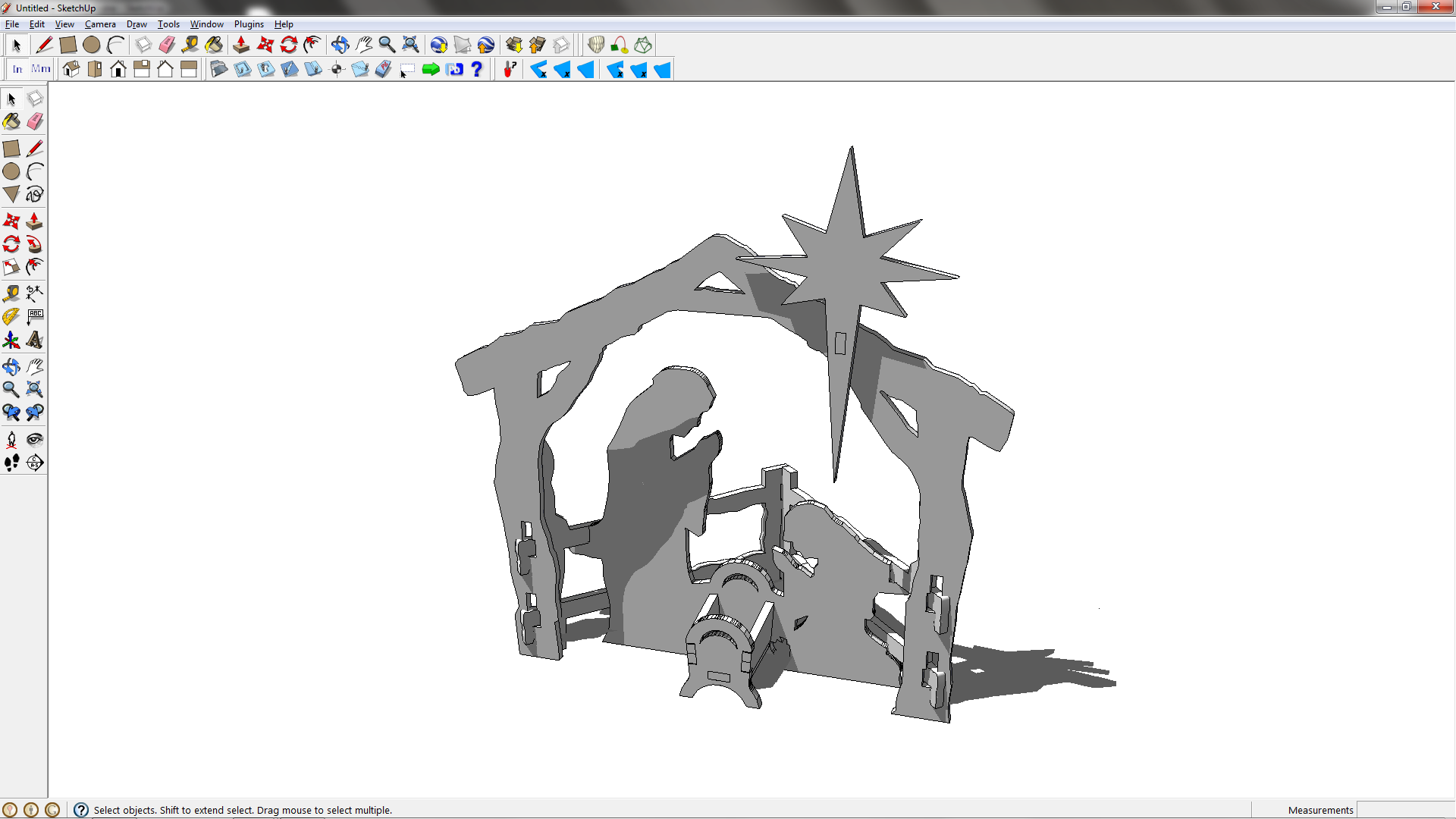Screen dimensions: 1456x819
Task: Expand the Window menu
Action: (206, 24)
